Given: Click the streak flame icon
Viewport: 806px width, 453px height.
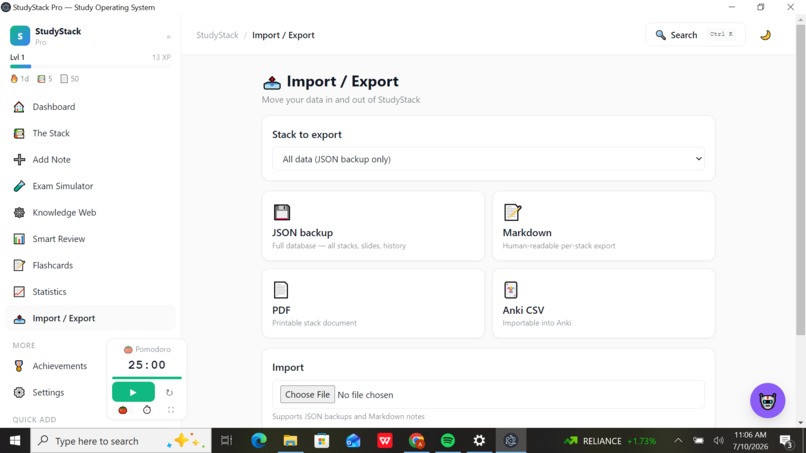Looking at the screenshot, I should (14, 79).
